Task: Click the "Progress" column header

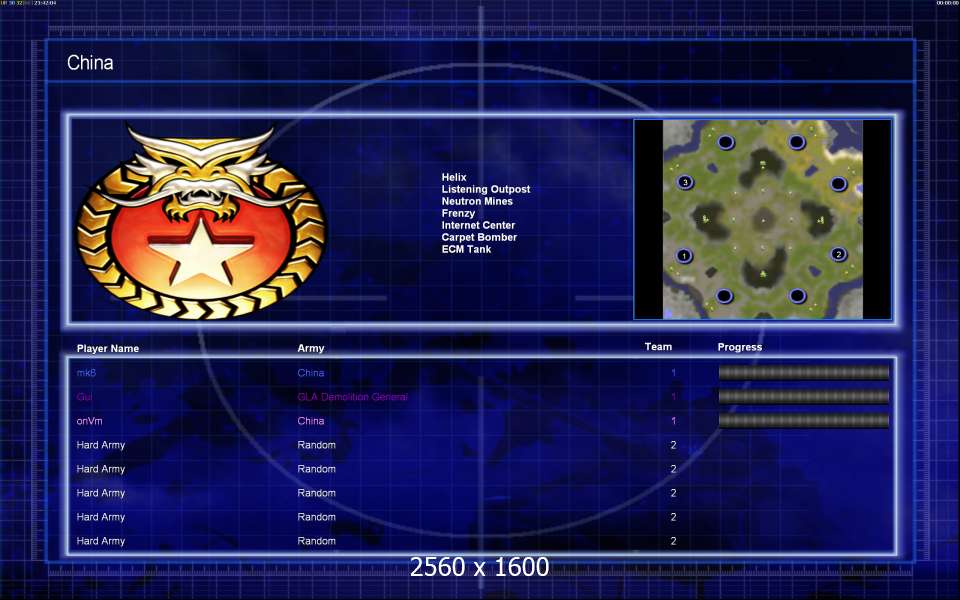Action: [740, 347]
